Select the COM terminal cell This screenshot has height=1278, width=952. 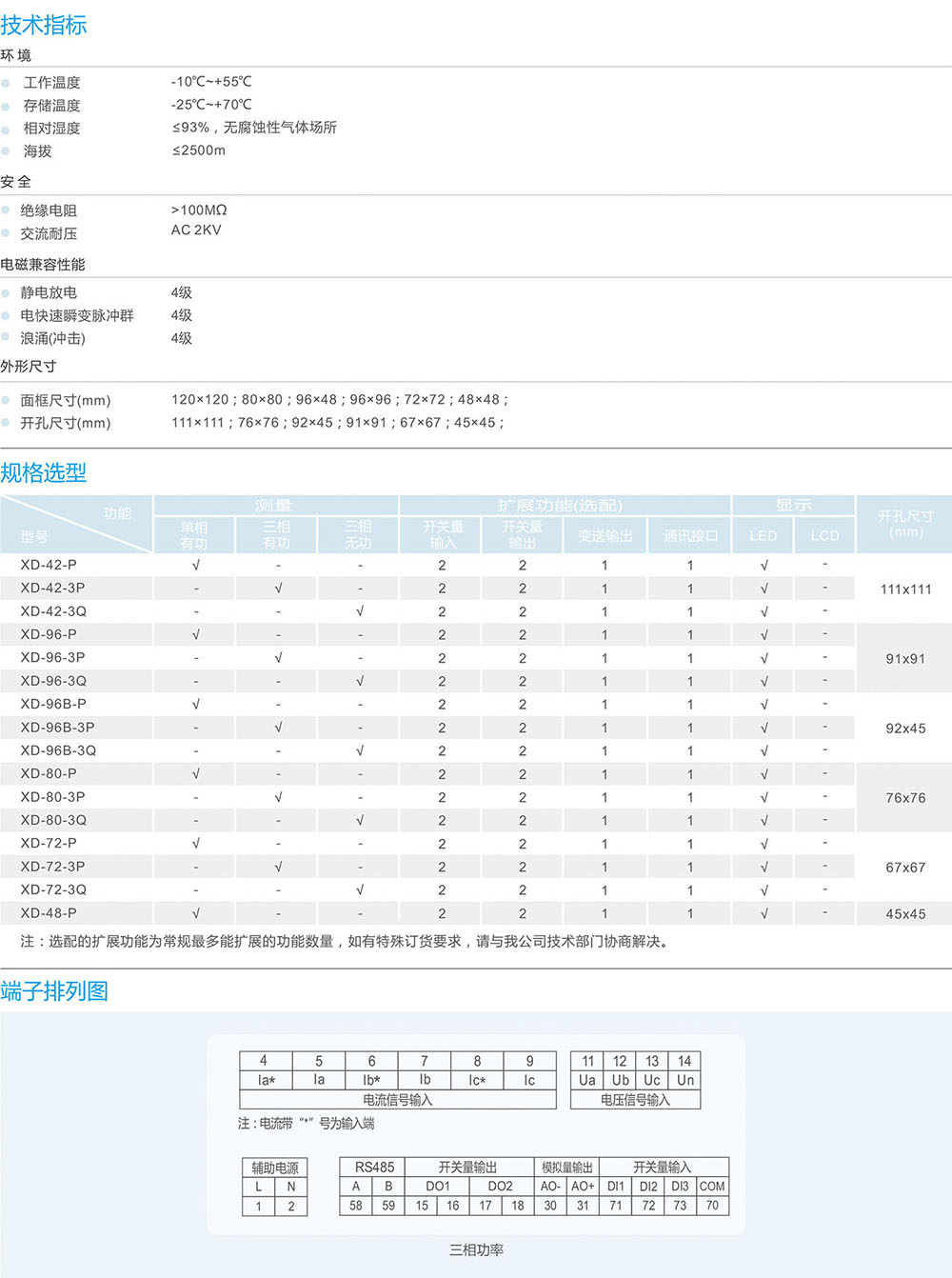712,1187
